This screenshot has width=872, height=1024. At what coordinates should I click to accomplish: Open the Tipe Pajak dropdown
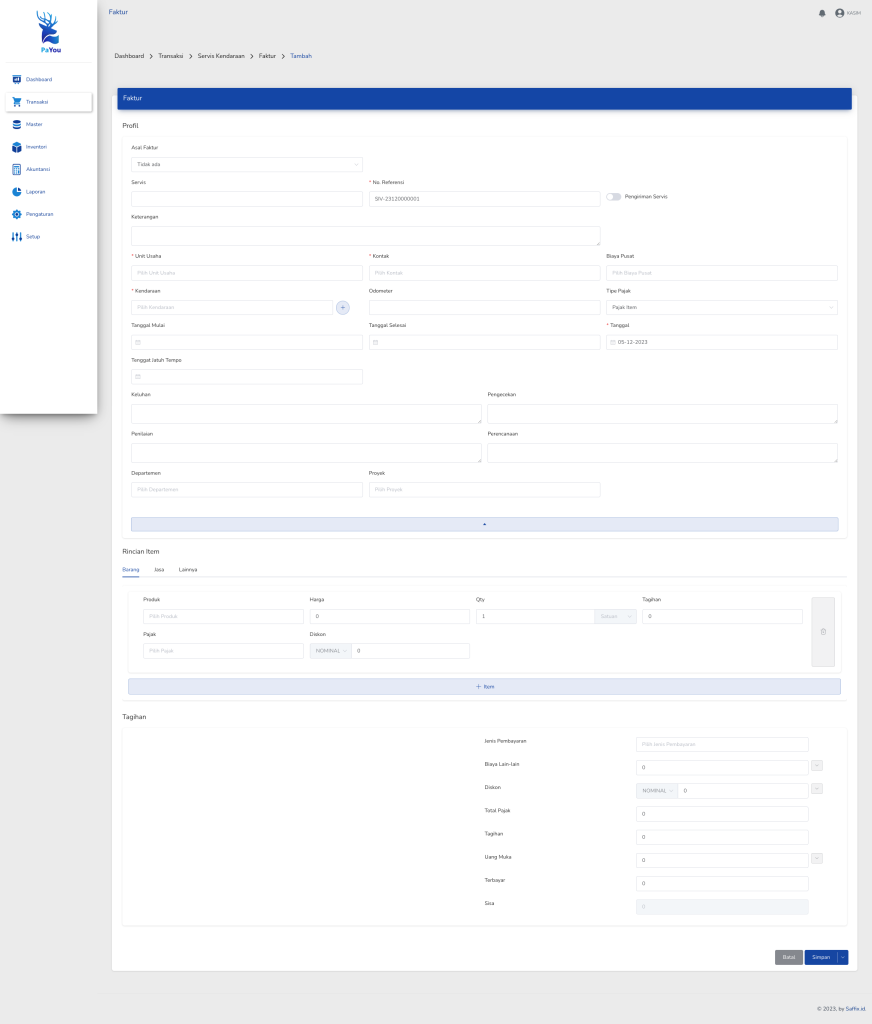[722, 308]
